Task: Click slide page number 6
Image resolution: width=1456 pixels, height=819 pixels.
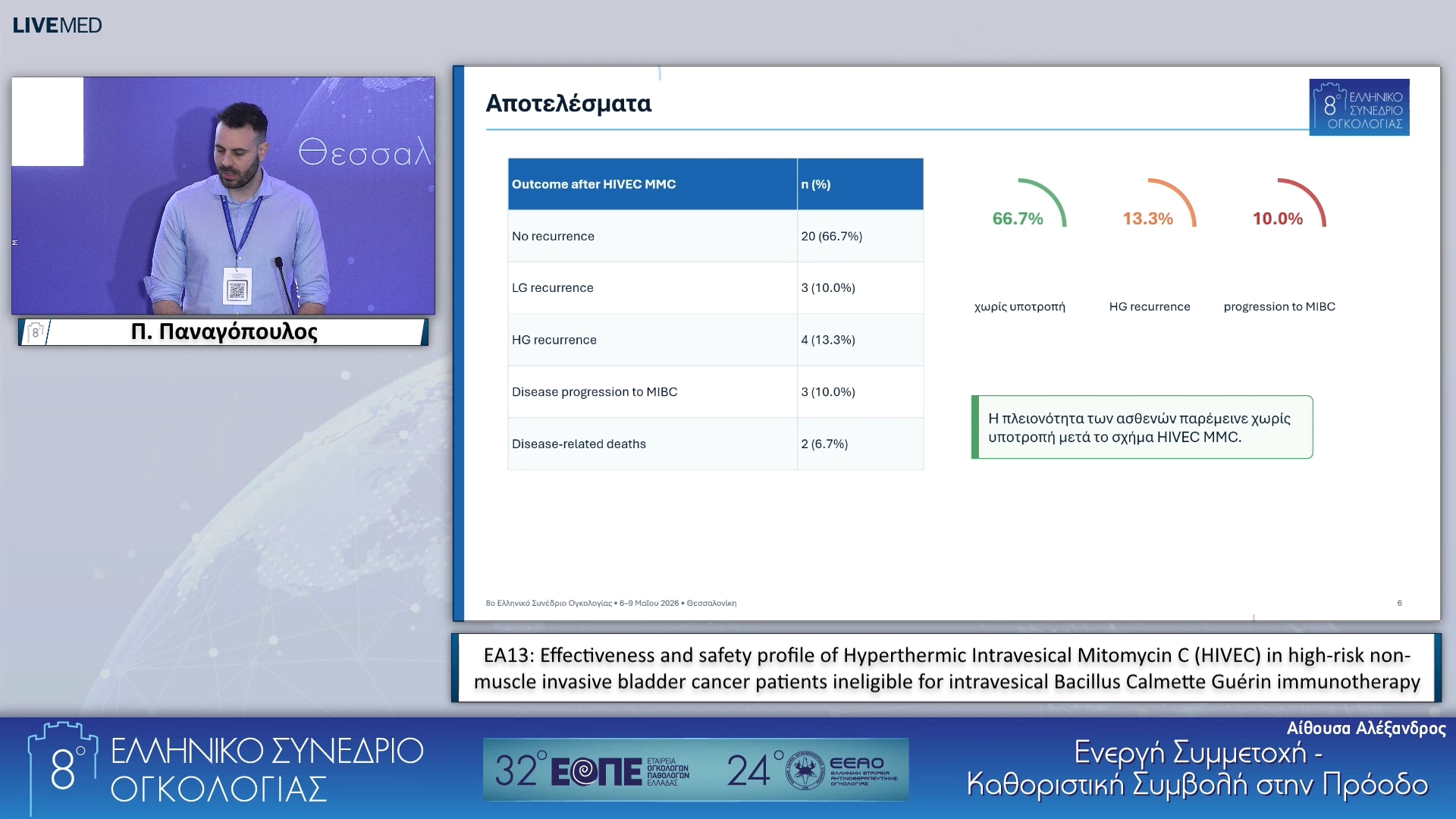Action: tap(1399, 603)
